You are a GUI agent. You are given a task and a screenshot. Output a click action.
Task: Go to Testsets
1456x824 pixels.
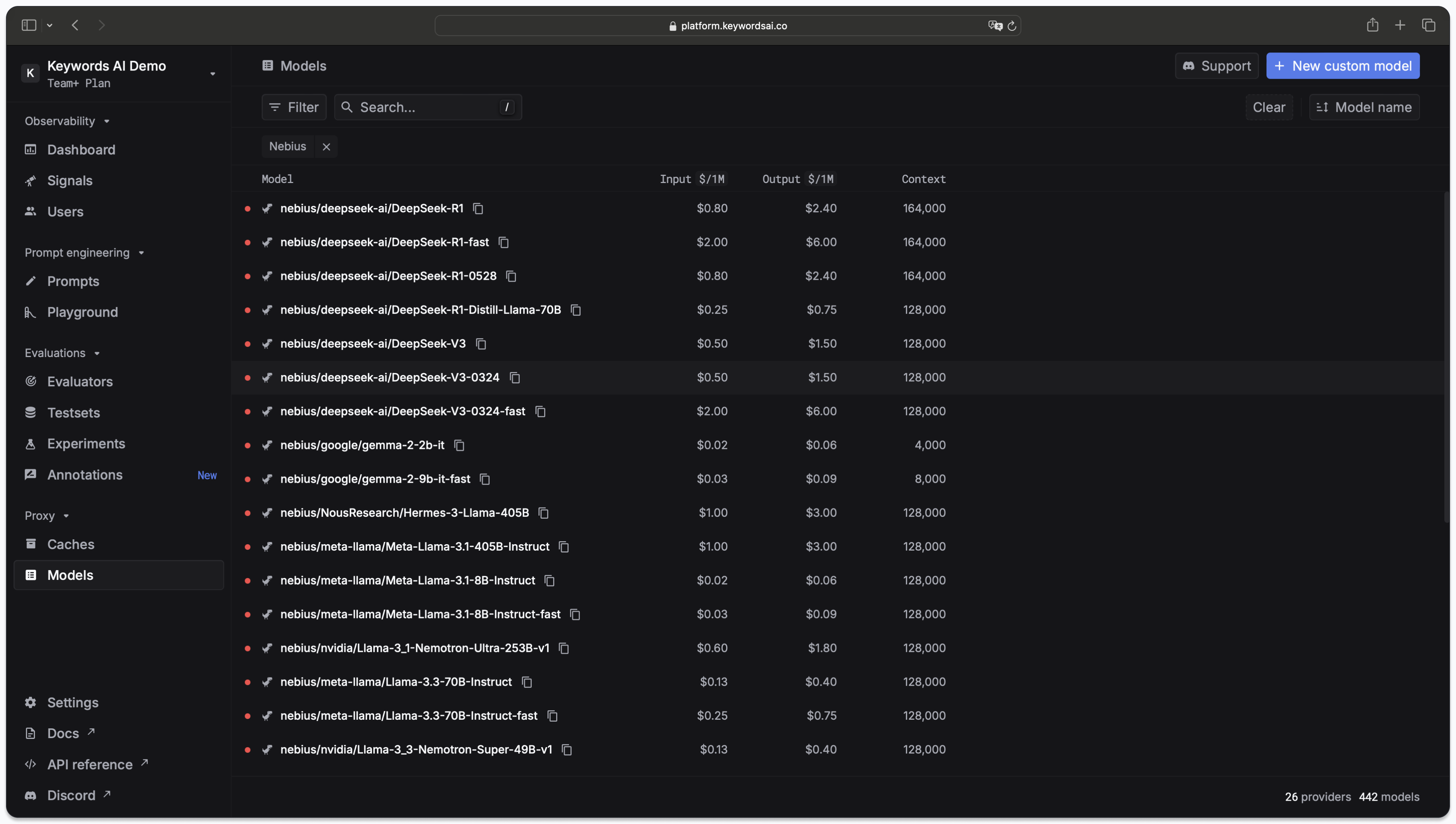(x=119, y=413)
